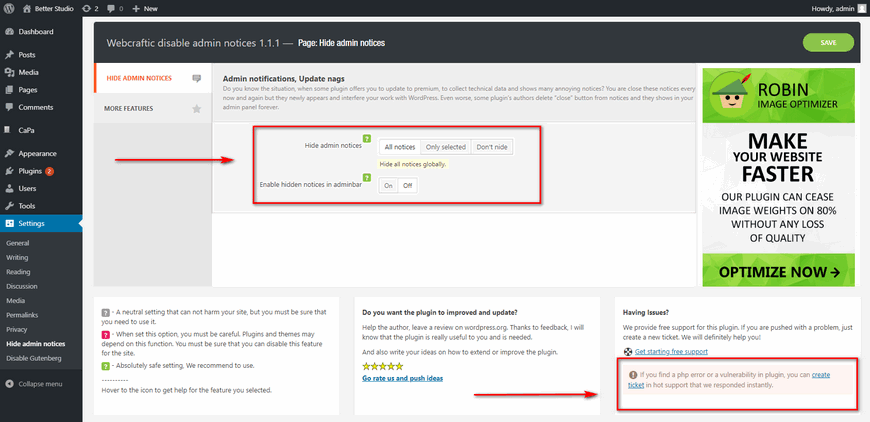
Task: Open Discussion settings submenu
Action: pos(22,286)
